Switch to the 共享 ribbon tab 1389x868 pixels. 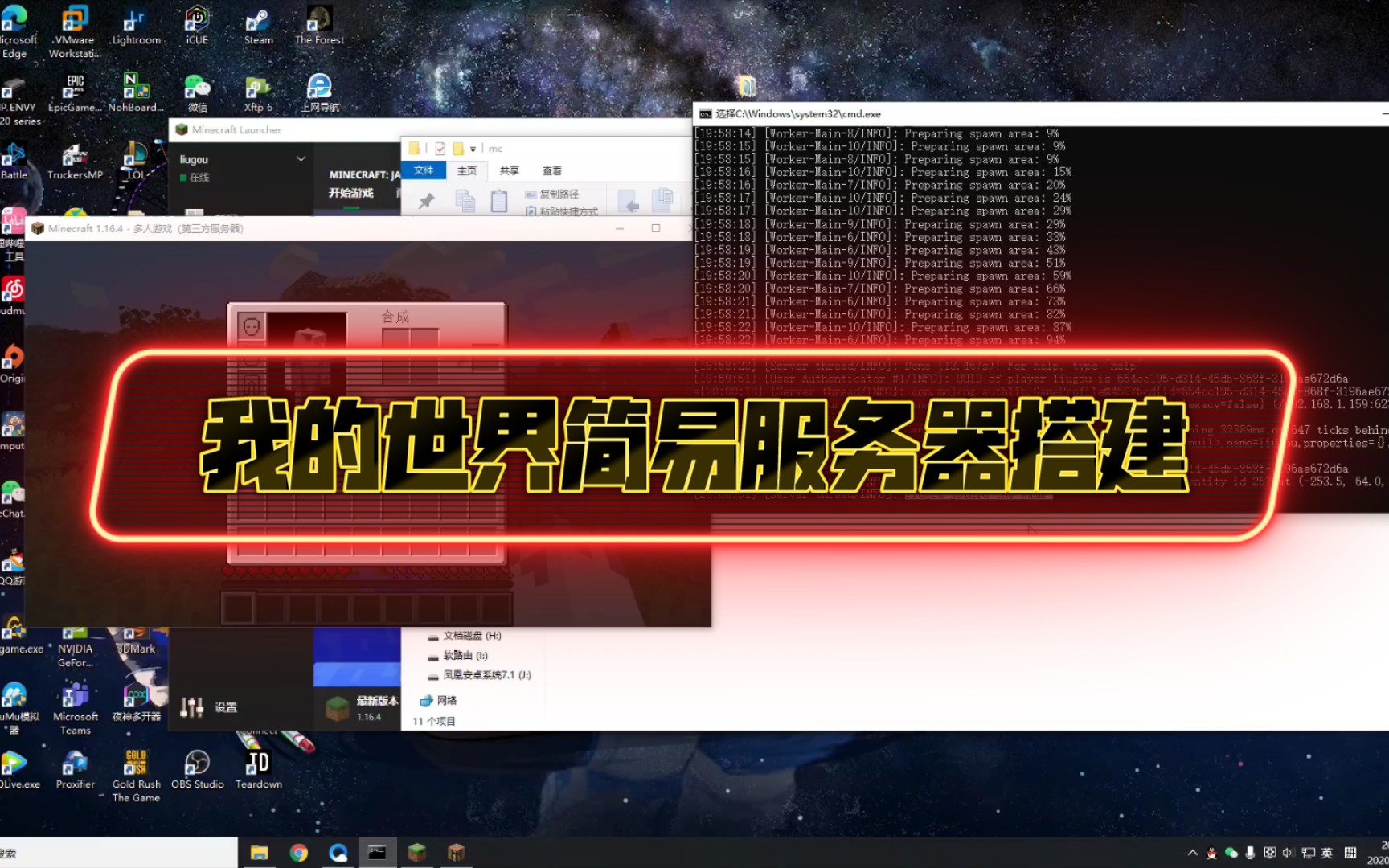tap(509, 170)
